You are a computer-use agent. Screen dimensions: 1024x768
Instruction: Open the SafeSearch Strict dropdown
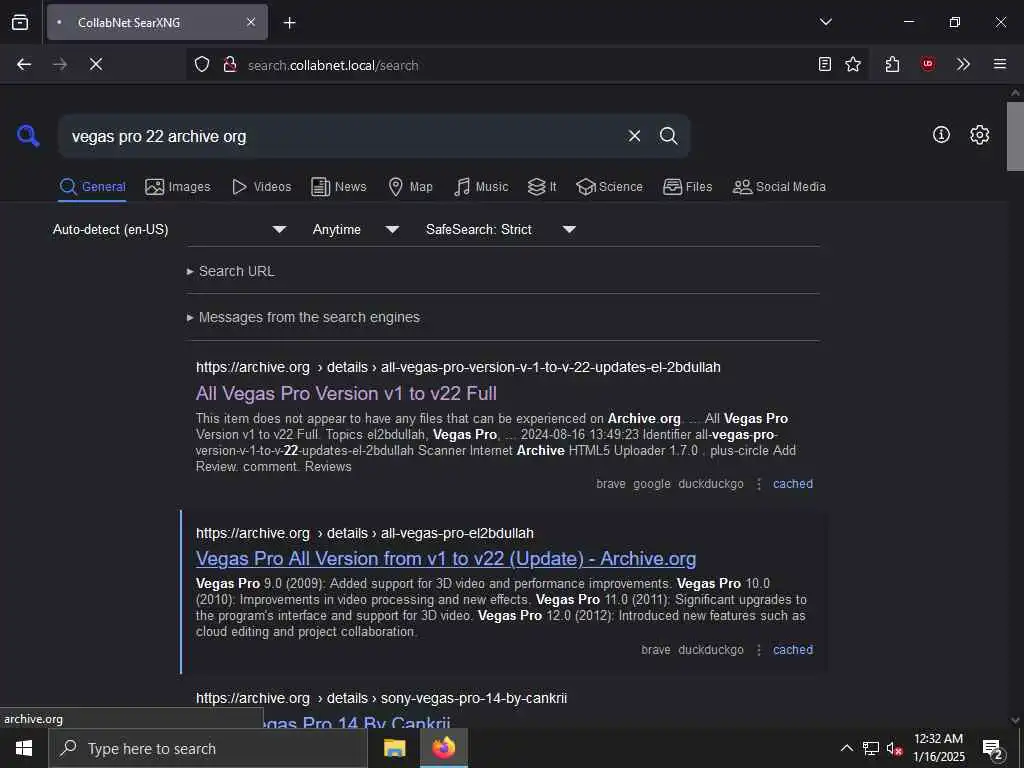point(500,229)
